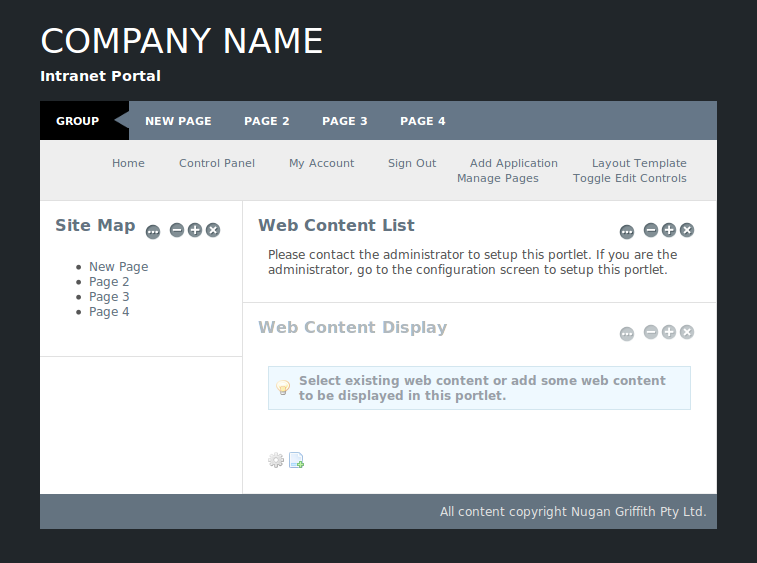Open Page 4 in Site Map list
The image size is (757, 563).
tap(109, 311)
